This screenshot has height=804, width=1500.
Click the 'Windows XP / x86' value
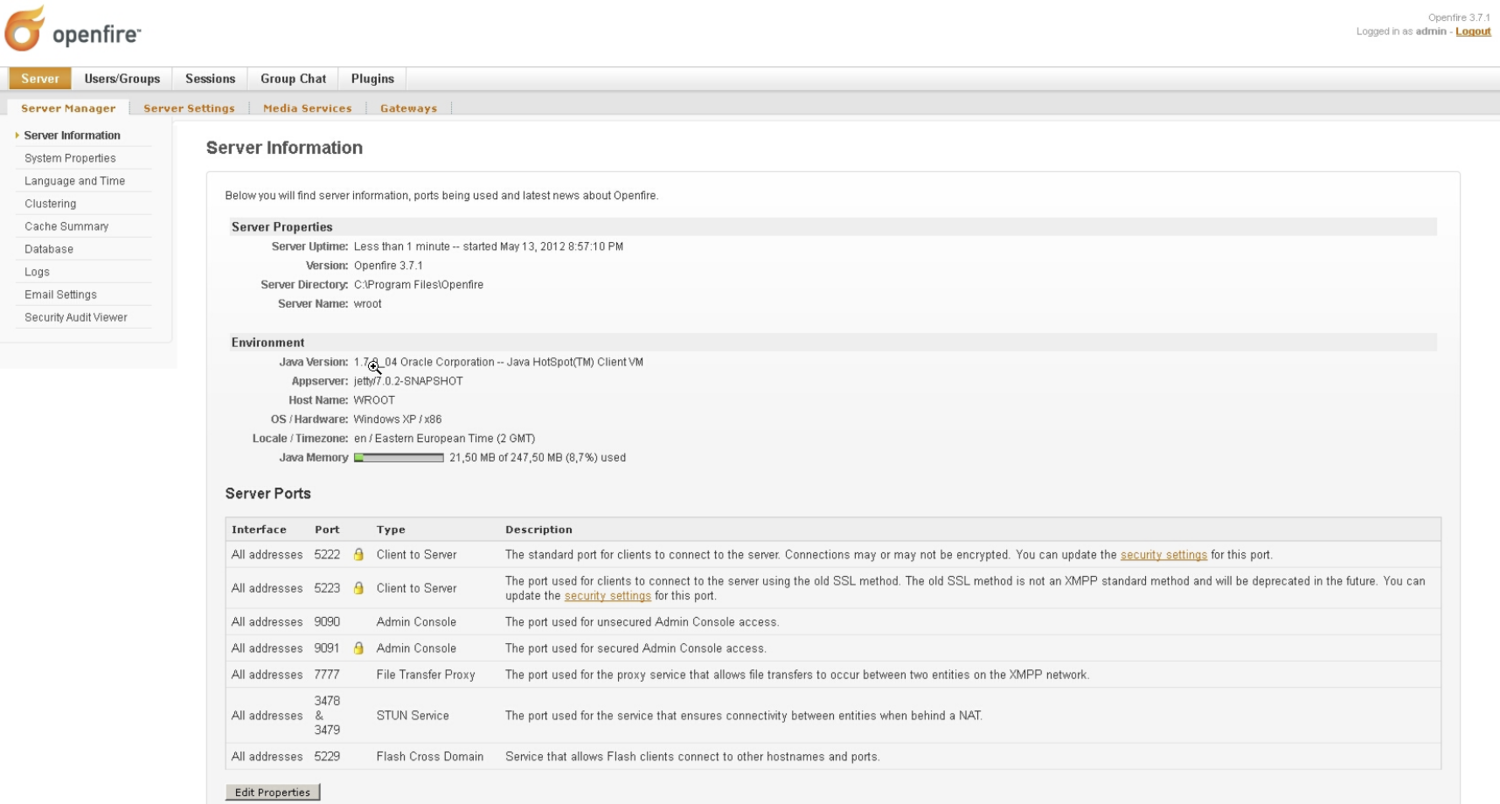[398, 419]
